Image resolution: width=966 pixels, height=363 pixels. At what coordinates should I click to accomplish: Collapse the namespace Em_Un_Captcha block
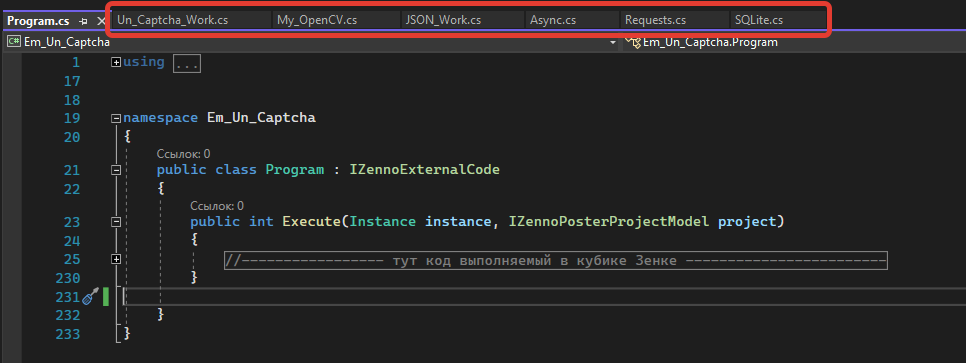click(x=115, y=118)
